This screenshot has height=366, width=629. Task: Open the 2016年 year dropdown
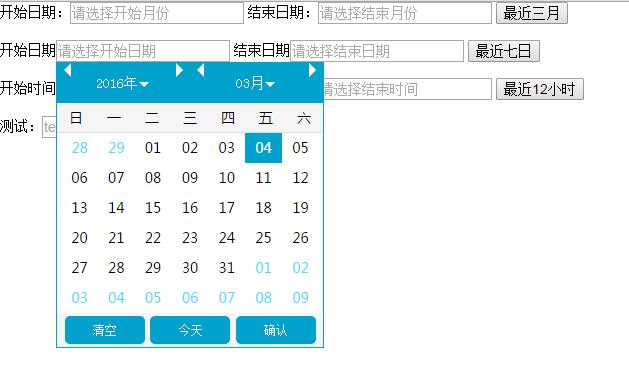pos(122,83)
